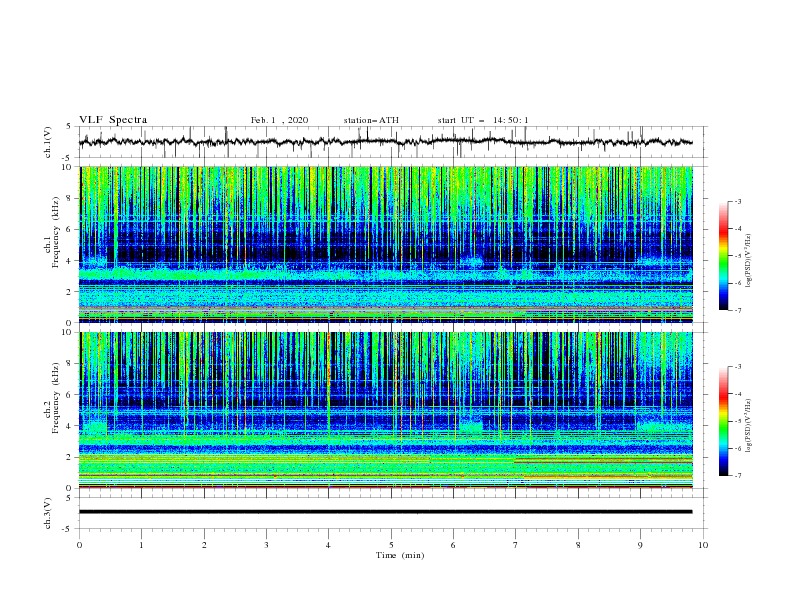This screenshot has width=792, height=612.
Task: Click the 'ch.1(V)' waveform axis label
Action: (x=48, y=142)
